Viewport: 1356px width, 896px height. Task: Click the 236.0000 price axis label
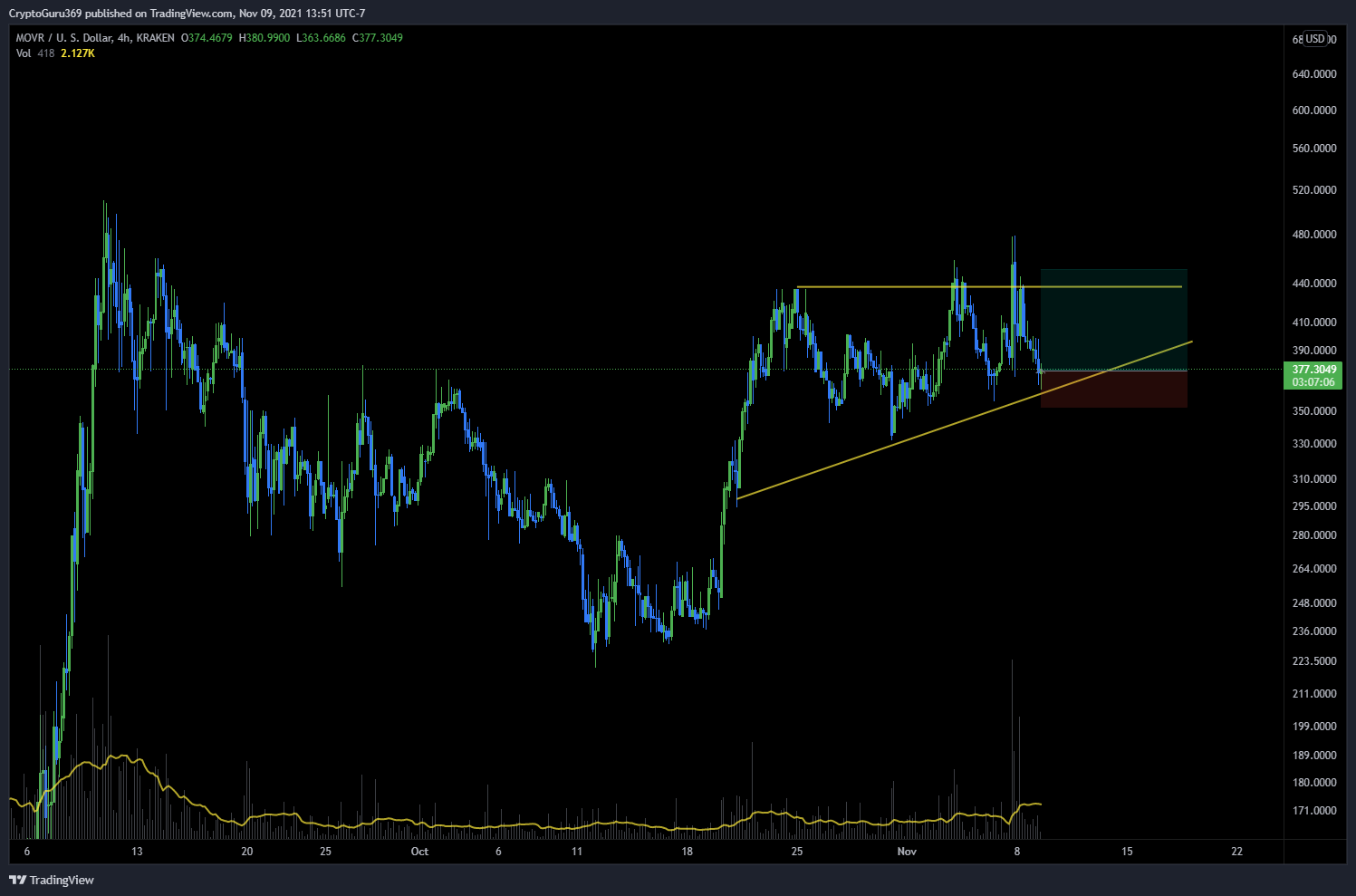[x=1314, y=631]
